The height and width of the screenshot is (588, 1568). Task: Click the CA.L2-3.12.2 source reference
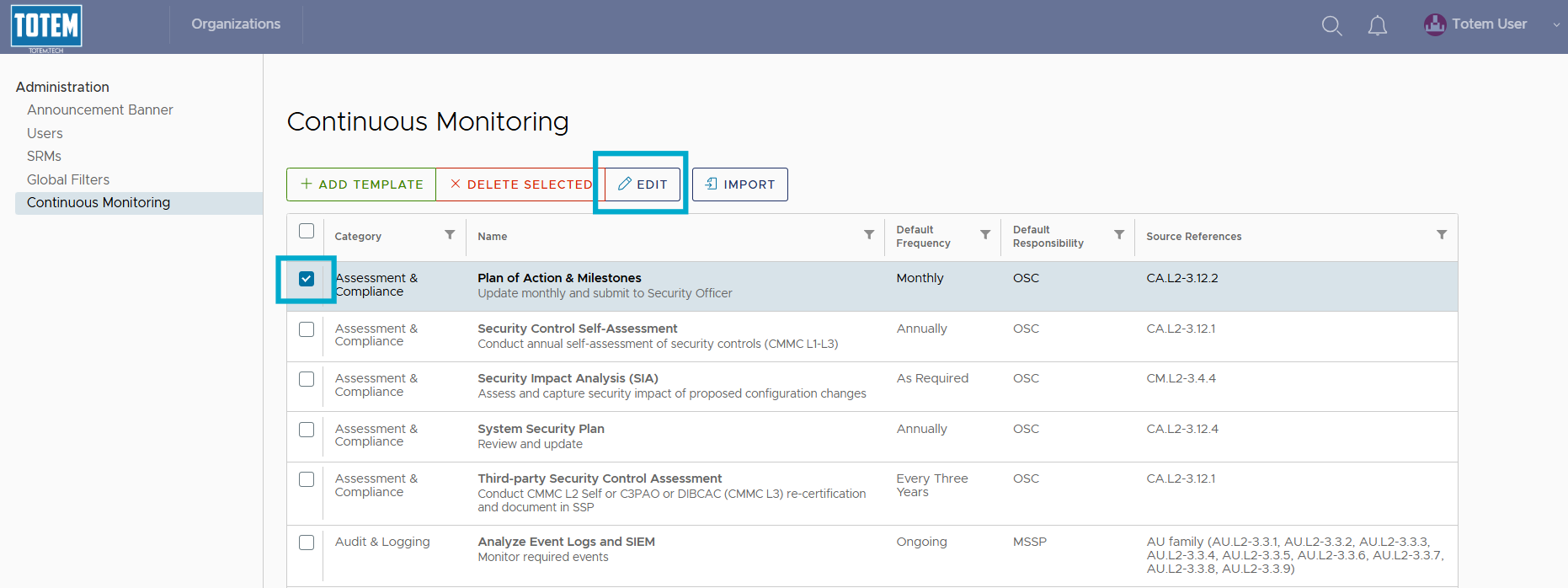[x=1182, y=278]
